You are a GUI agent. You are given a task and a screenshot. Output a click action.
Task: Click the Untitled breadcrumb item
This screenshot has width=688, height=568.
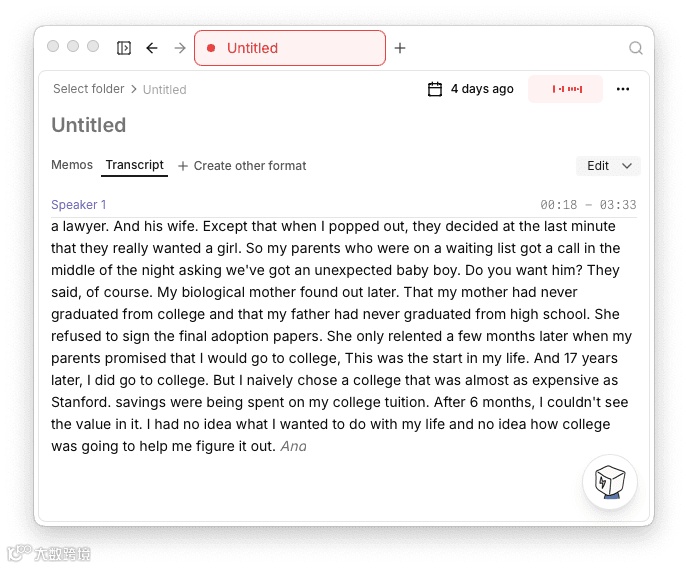coord(165,89)
